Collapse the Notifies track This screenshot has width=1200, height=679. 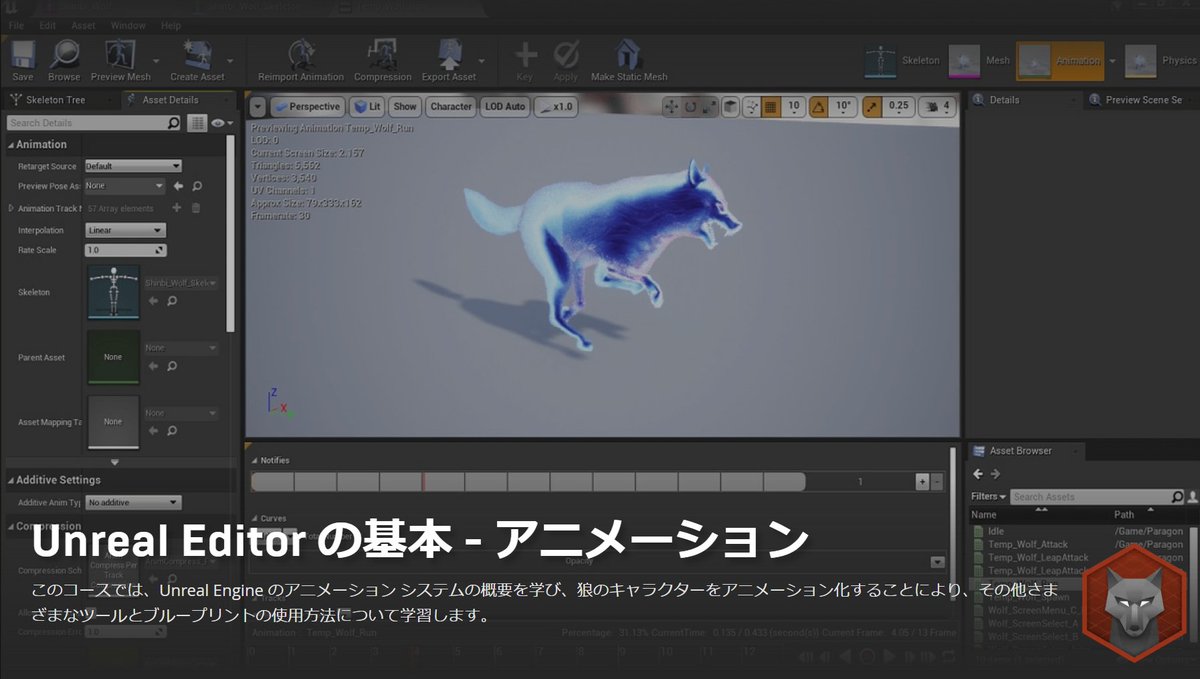[x=254, y=460]
